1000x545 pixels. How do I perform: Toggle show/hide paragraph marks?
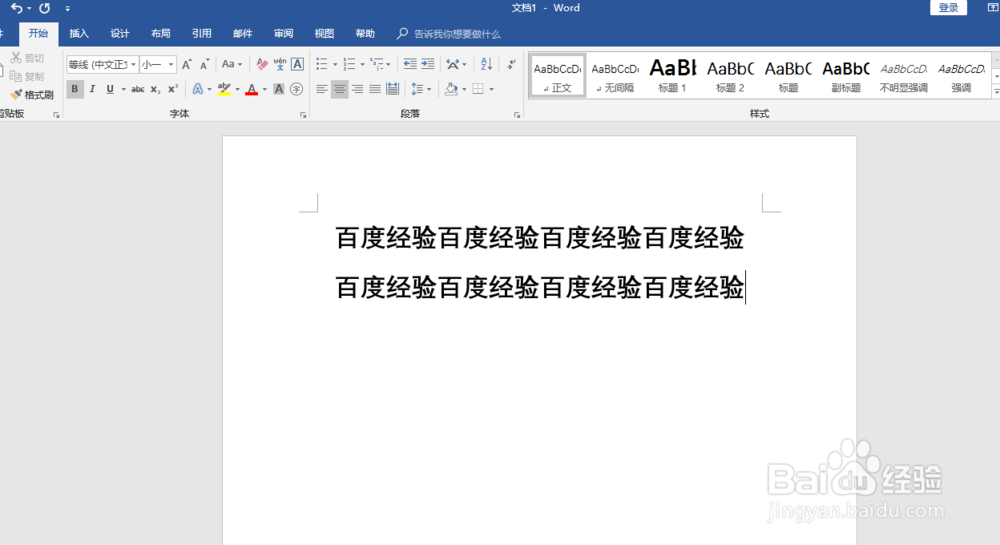(511, 64)
